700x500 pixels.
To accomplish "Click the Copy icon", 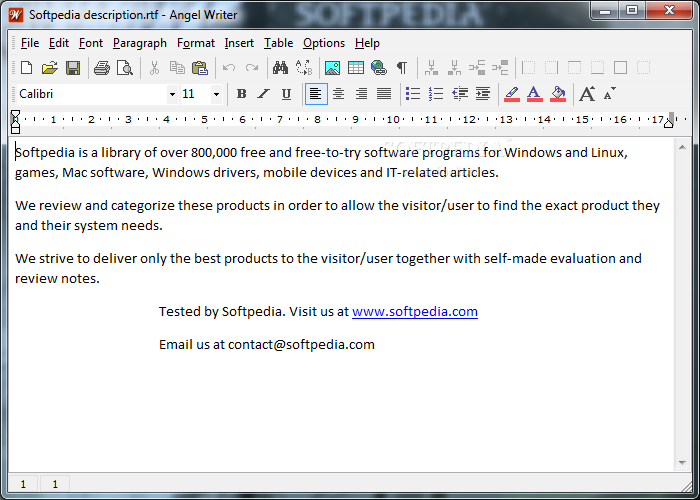I will point(177,68).
